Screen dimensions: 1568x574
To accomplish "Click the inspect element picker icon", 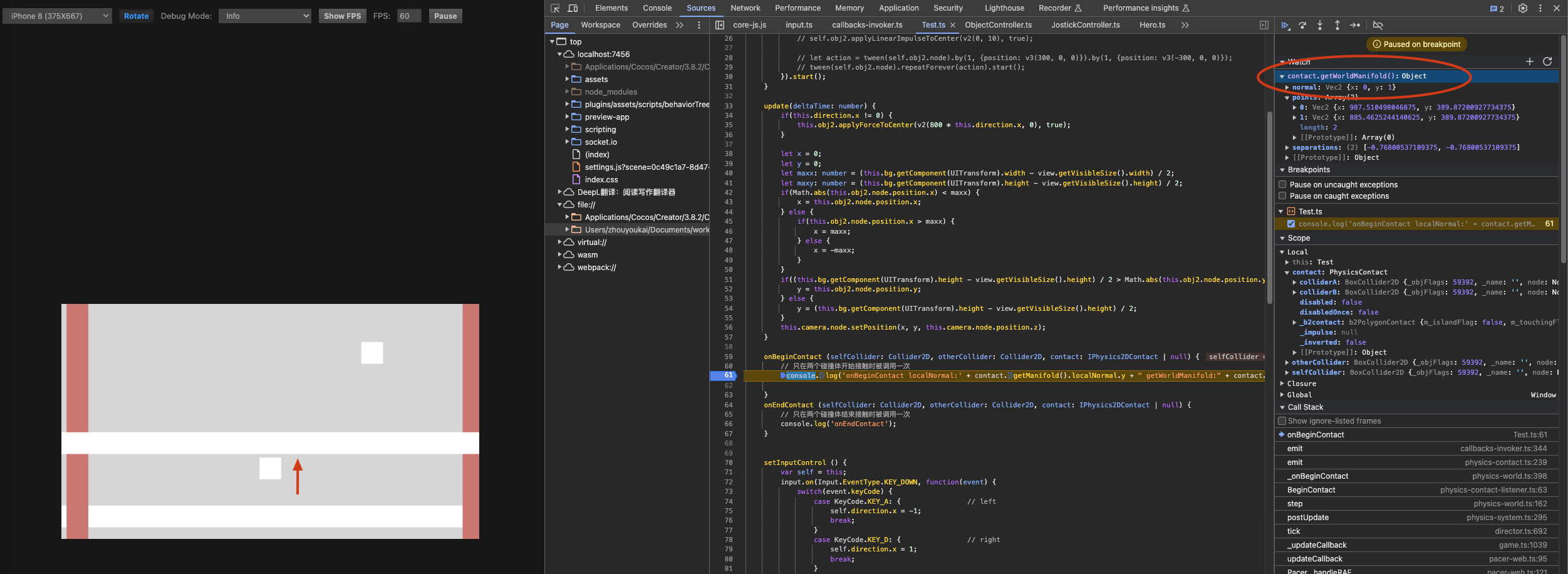I will click(555, 8).
